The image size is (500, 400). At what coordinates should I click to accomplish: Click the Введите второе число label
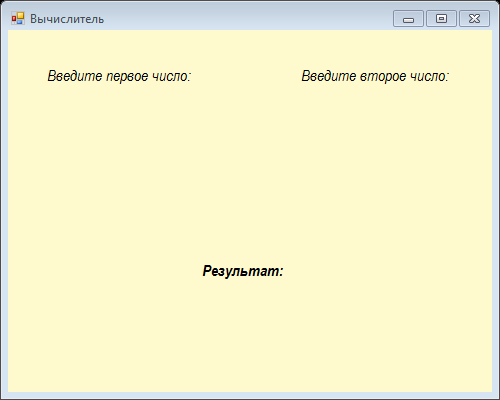click(375, 76)
